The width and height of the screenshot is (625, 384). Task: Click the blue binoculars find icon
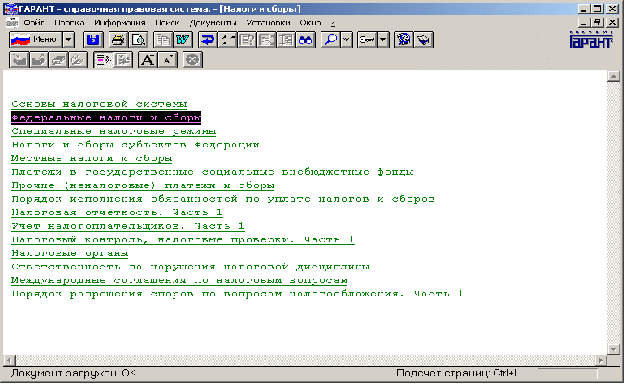pos(306,40)
